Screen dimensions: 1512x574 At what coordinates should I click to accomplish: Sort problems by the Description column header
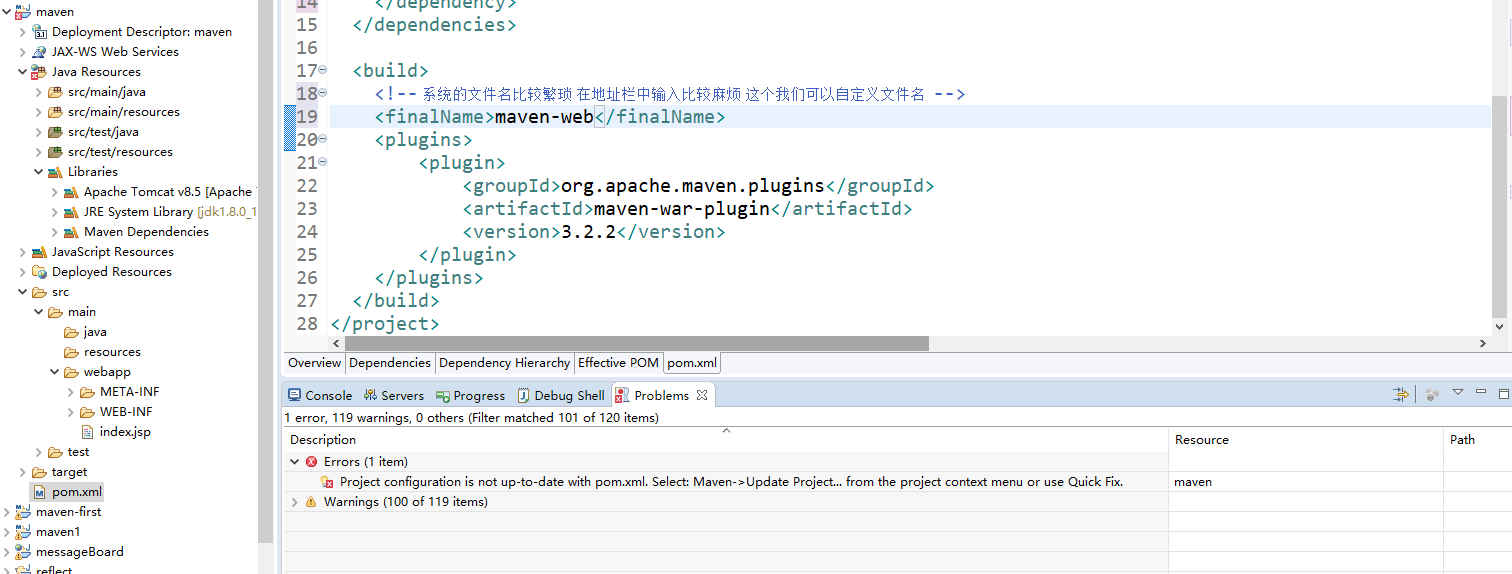(x=726, y=440)
